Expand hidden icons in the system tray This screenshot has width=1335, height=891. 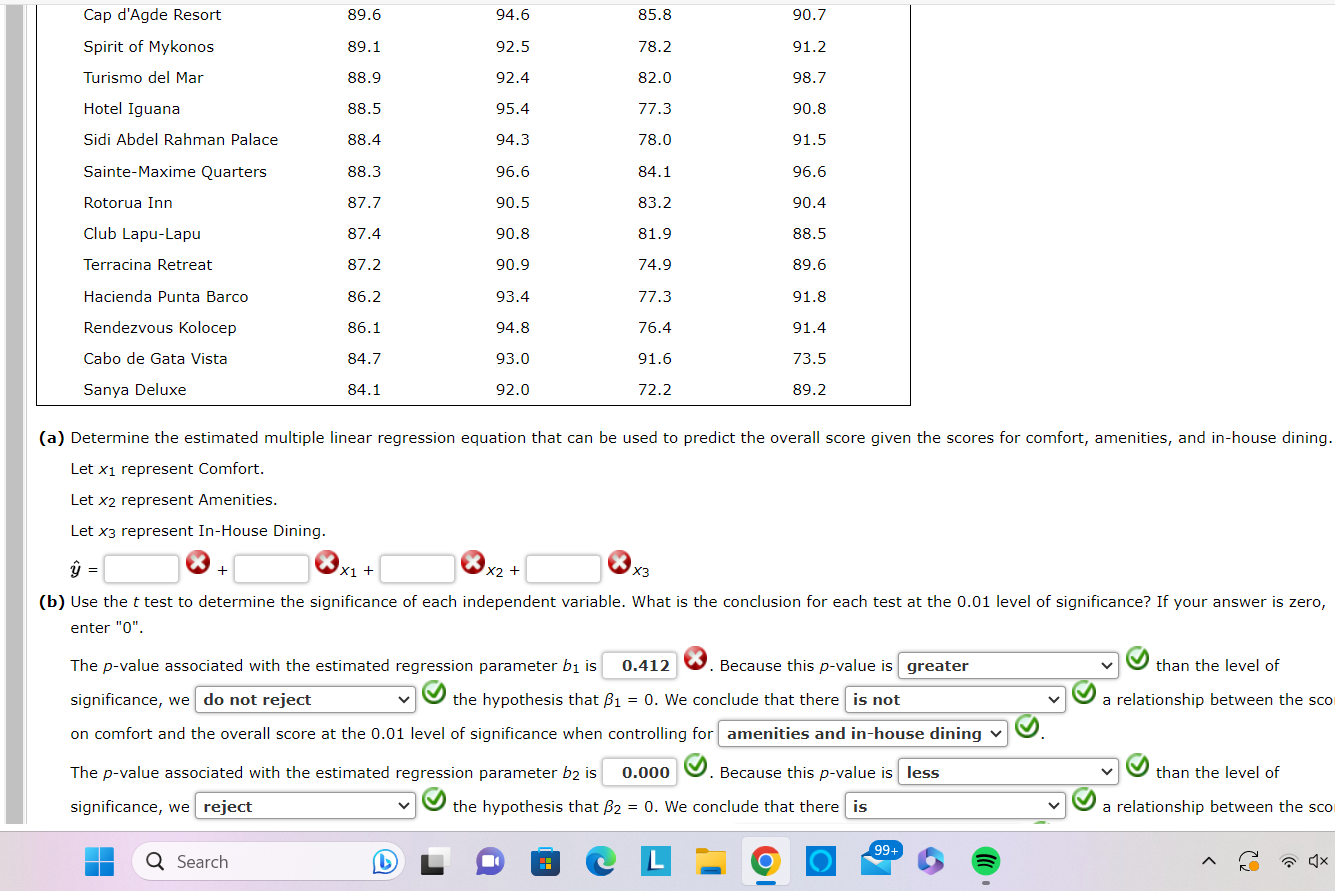click(x=1208, y=861)
